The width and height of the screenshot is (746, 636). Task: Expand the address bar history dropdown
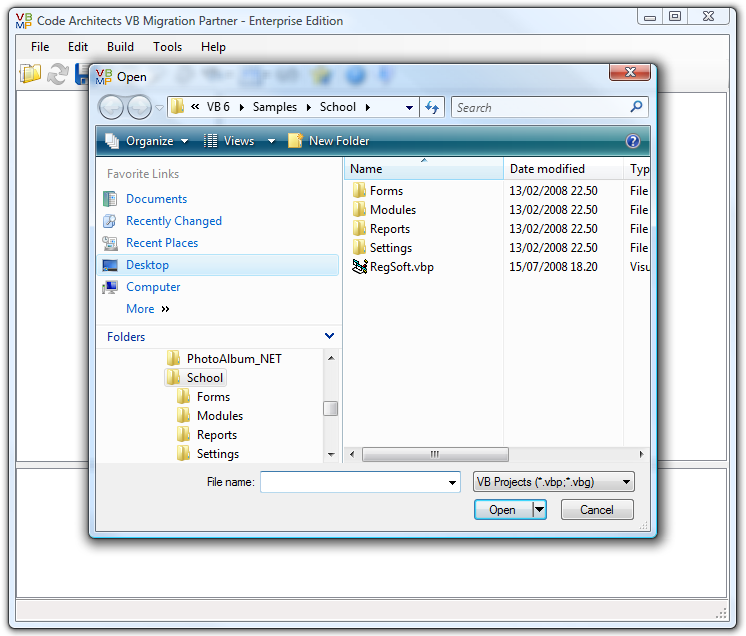coord(409,108)
